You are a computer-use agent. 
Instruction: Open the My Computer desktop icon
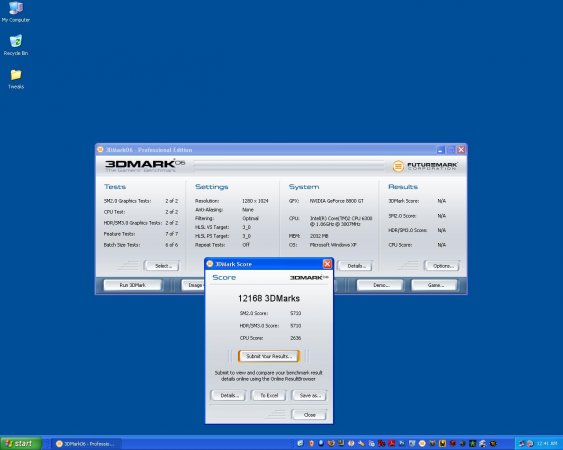(15, 12)
